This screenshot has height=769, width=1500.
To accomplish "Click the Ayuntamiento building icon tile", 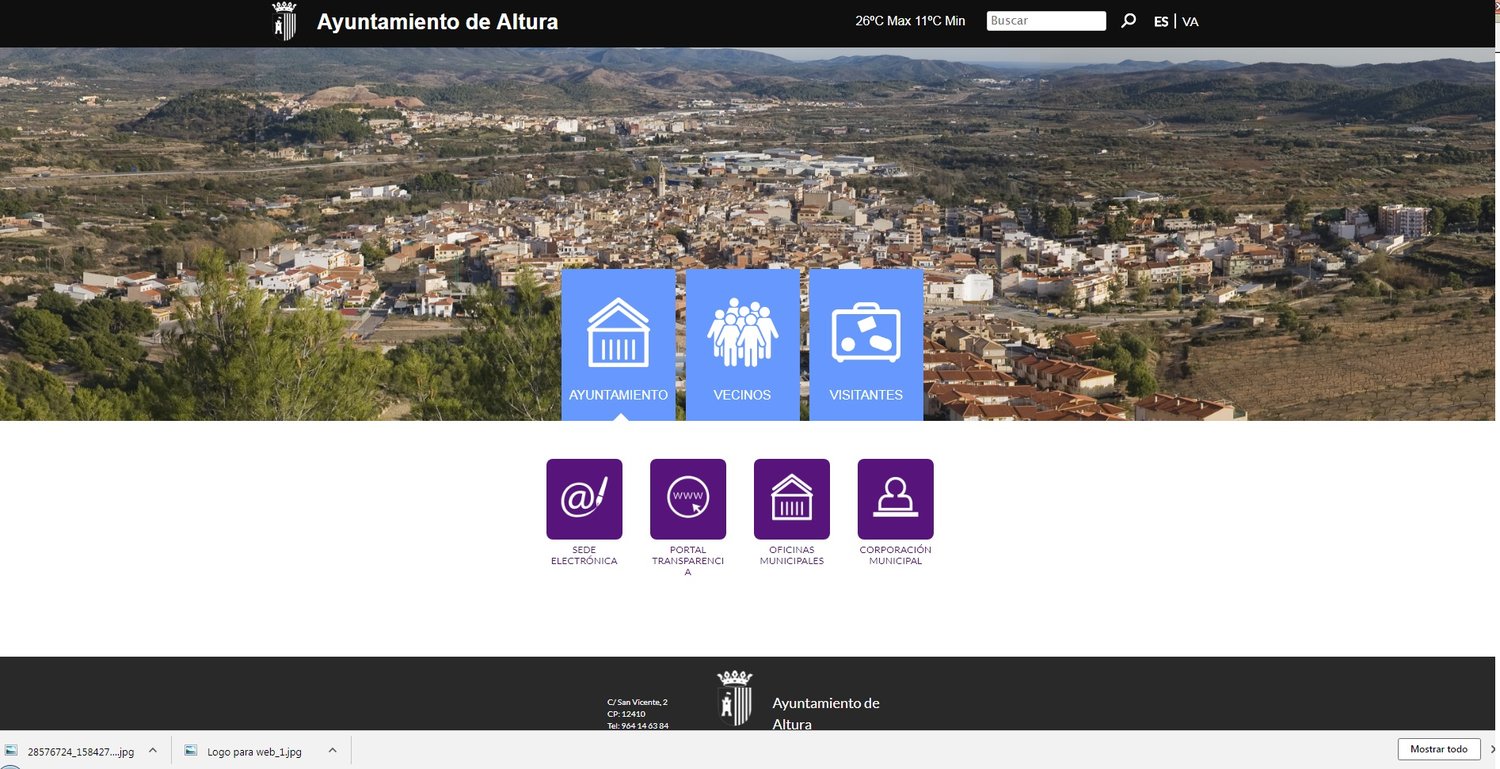I will point(618,330).
